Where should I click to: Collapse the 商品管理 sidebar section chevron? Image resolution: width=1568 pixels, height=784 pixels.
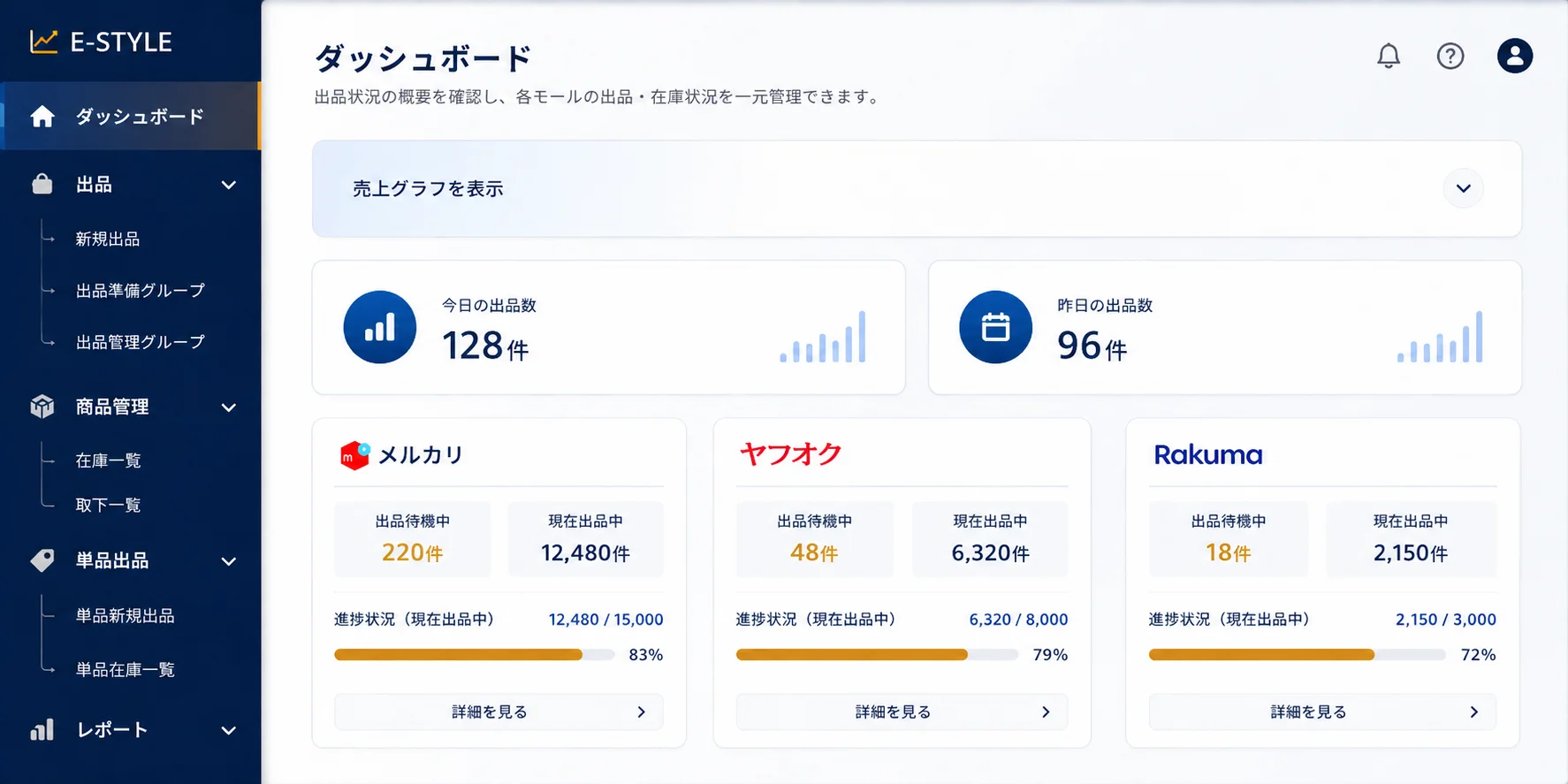click(229, 407)
